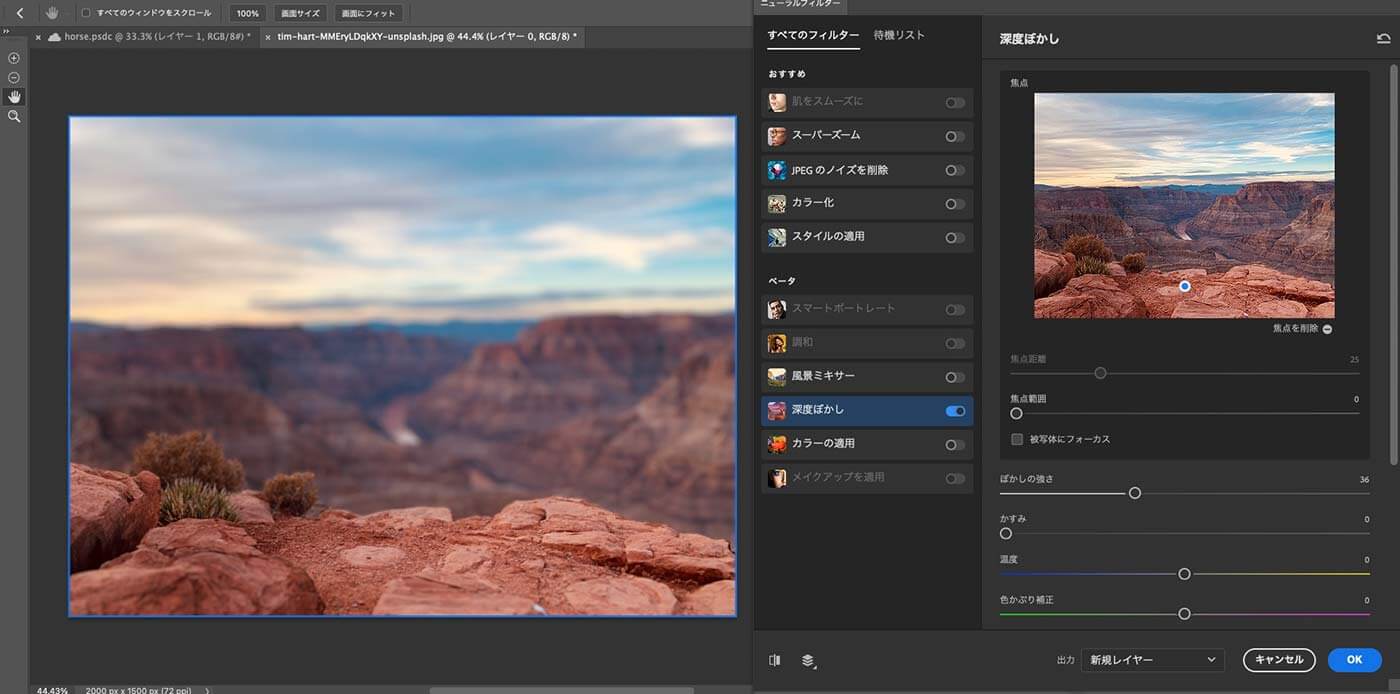Turn on the カラーの適用 toggle
The height and width of the screenshot is (694, 1400).
click(955, 445)
